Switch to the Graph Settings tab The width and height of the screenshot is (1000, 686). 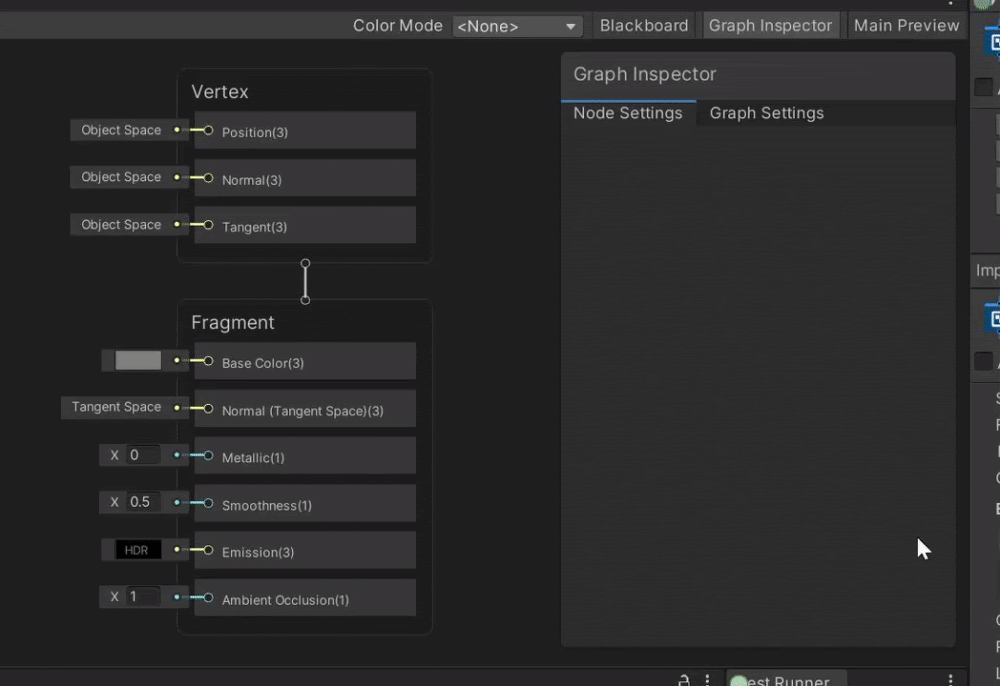pyautogui.click(x=767, y=113)
